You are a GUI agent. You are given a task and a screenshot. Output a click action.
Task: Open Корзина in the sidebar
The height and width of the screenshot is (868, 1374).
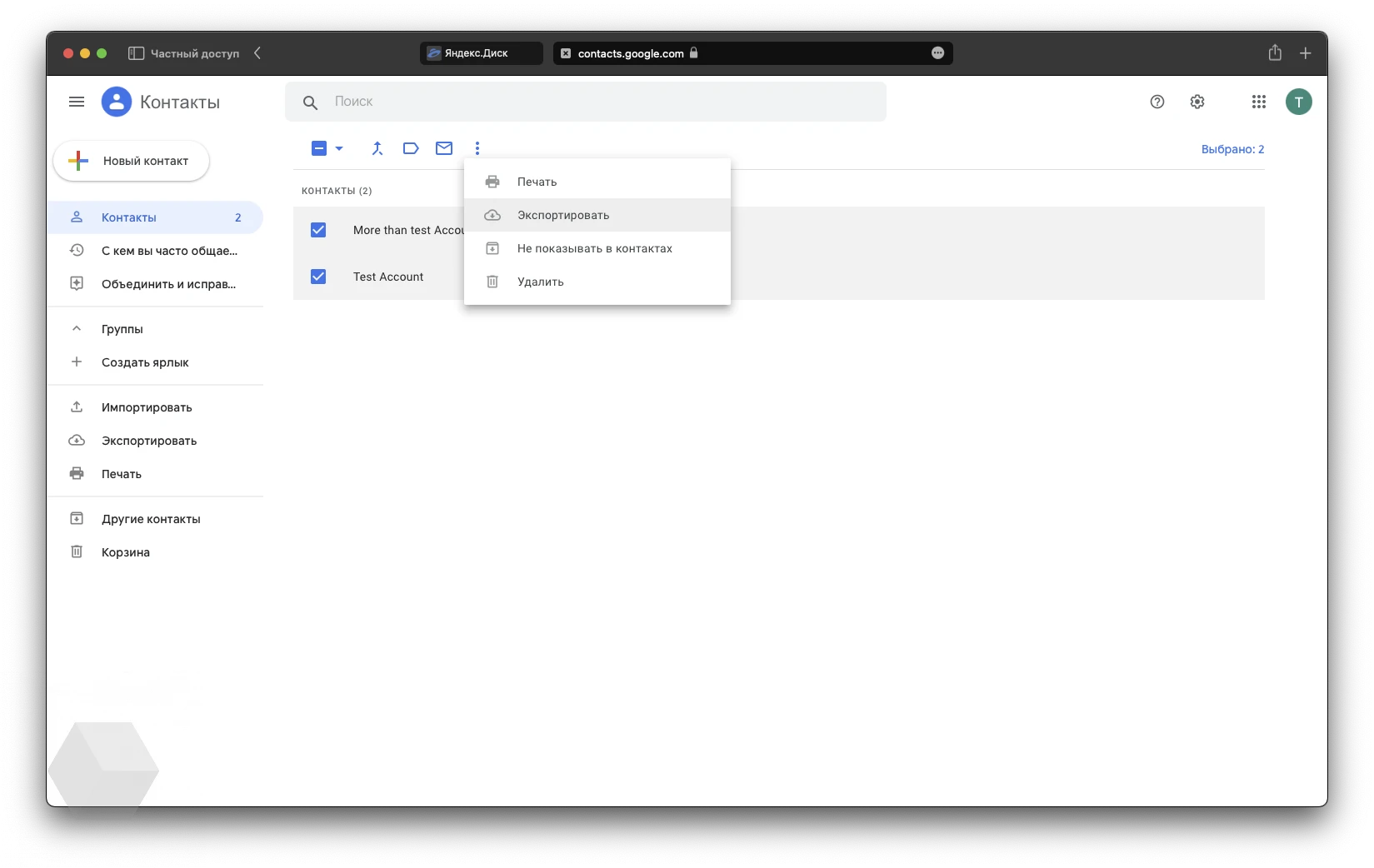click(126, 552)
